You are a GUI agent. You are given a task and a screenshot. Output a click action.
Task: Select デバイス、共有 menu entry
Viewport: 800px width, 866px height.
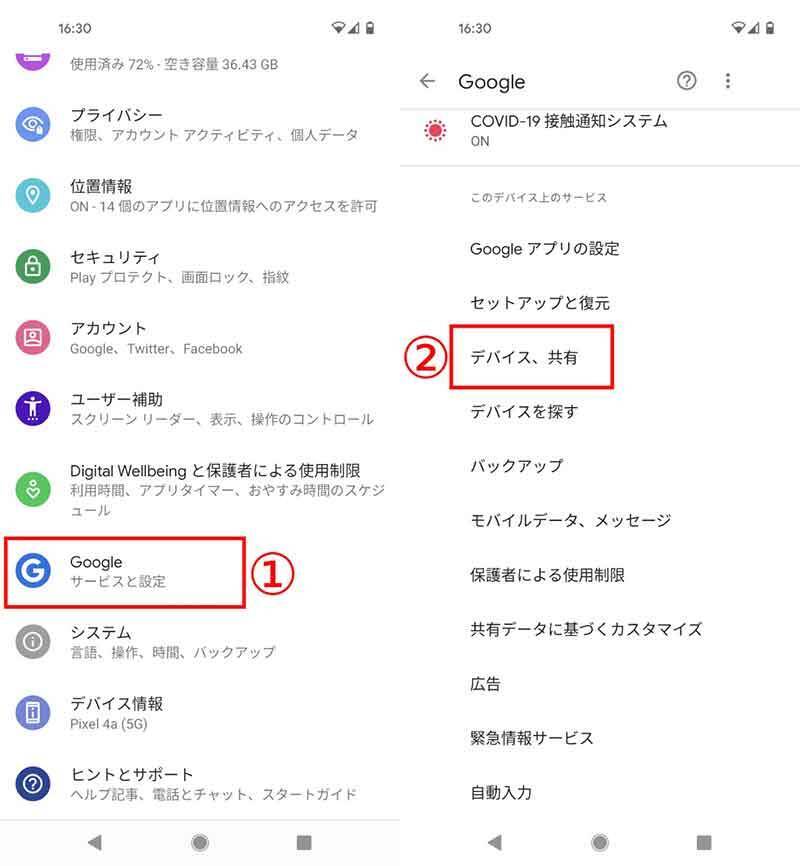[x=524, y=357]
